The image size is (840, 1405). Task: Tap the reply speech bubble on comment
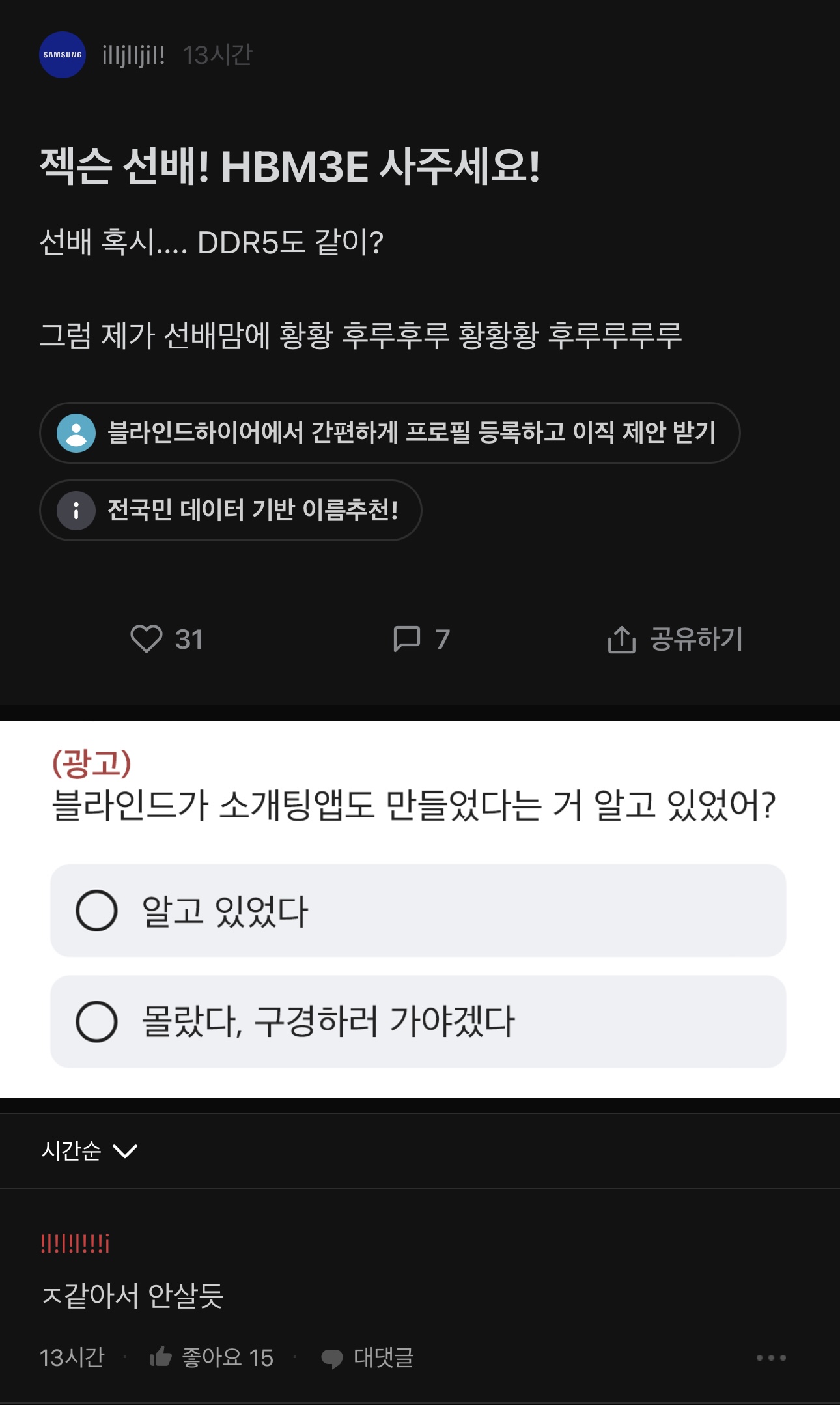coord(332,1358)
